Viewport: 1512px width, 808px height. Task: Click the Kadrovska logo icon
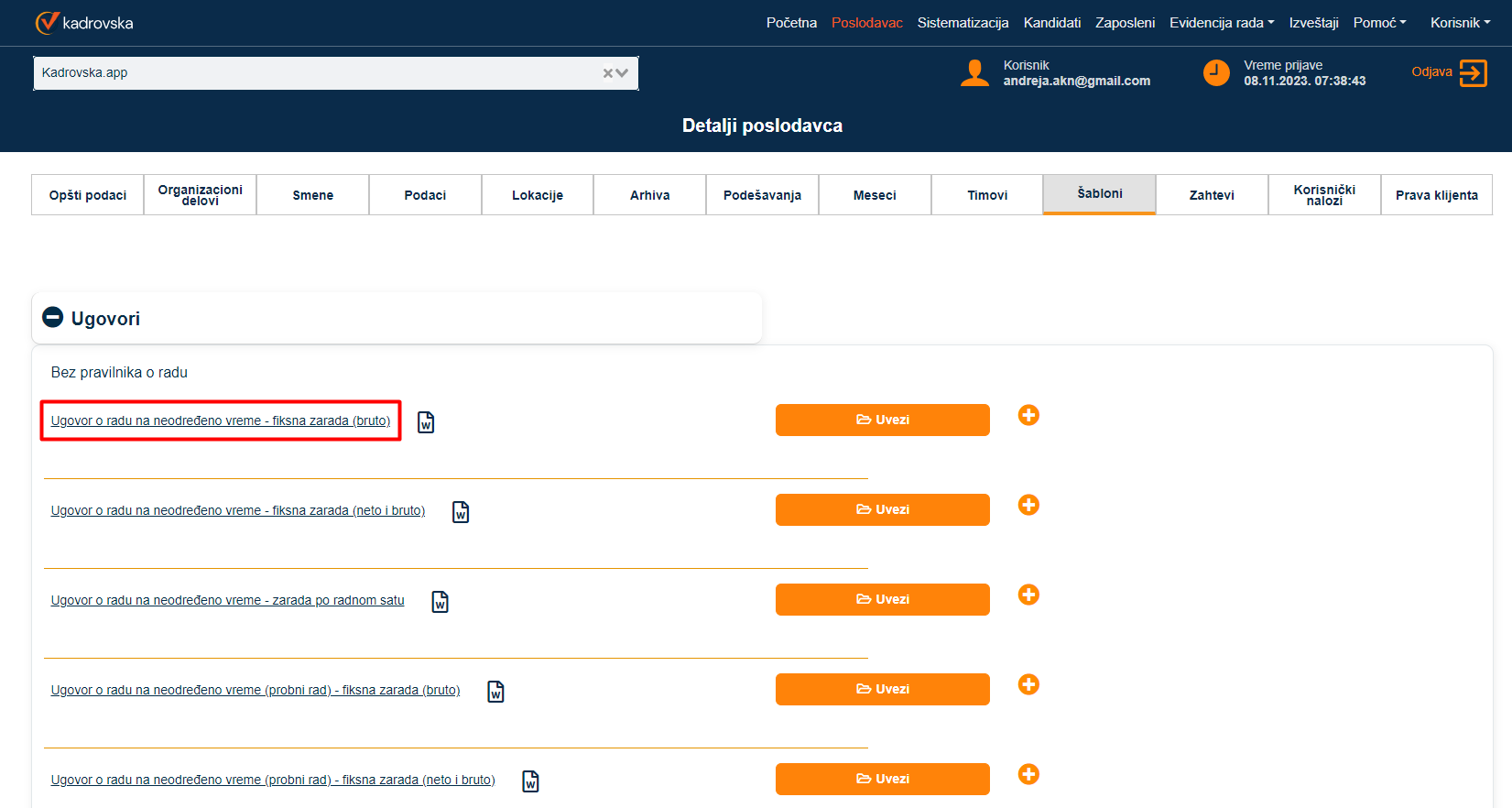pyautogui.click(x=47, y=23)
